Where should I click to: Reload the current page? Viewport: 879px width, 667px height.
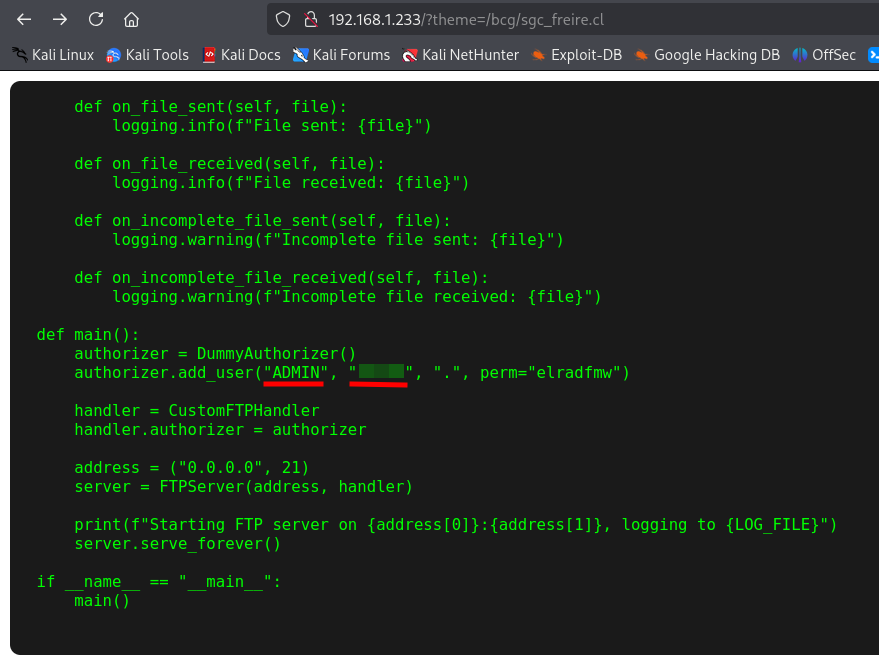click(x=96, y=19)
